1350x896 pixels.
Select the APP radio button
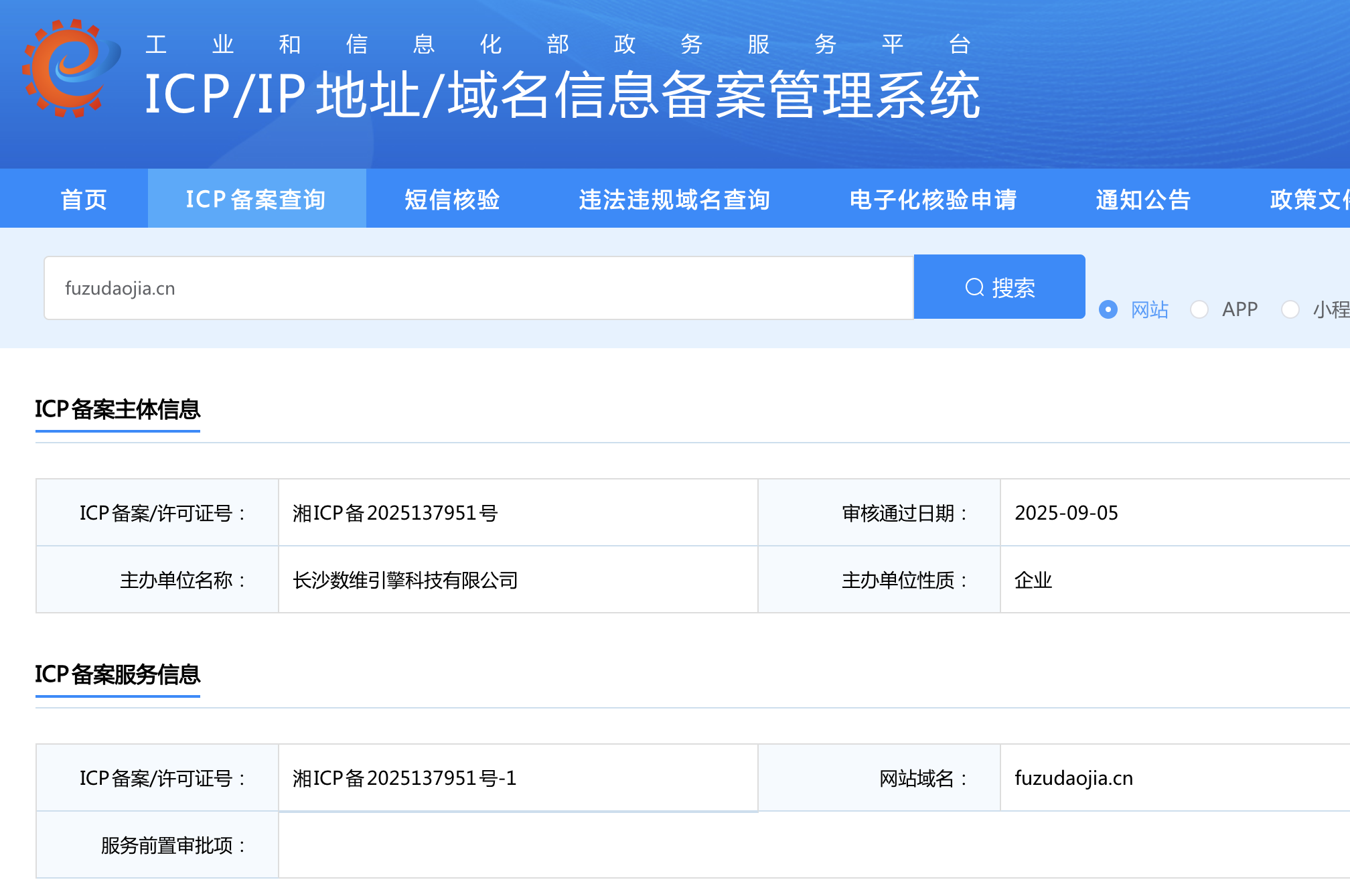click(x=1199, y=309)
